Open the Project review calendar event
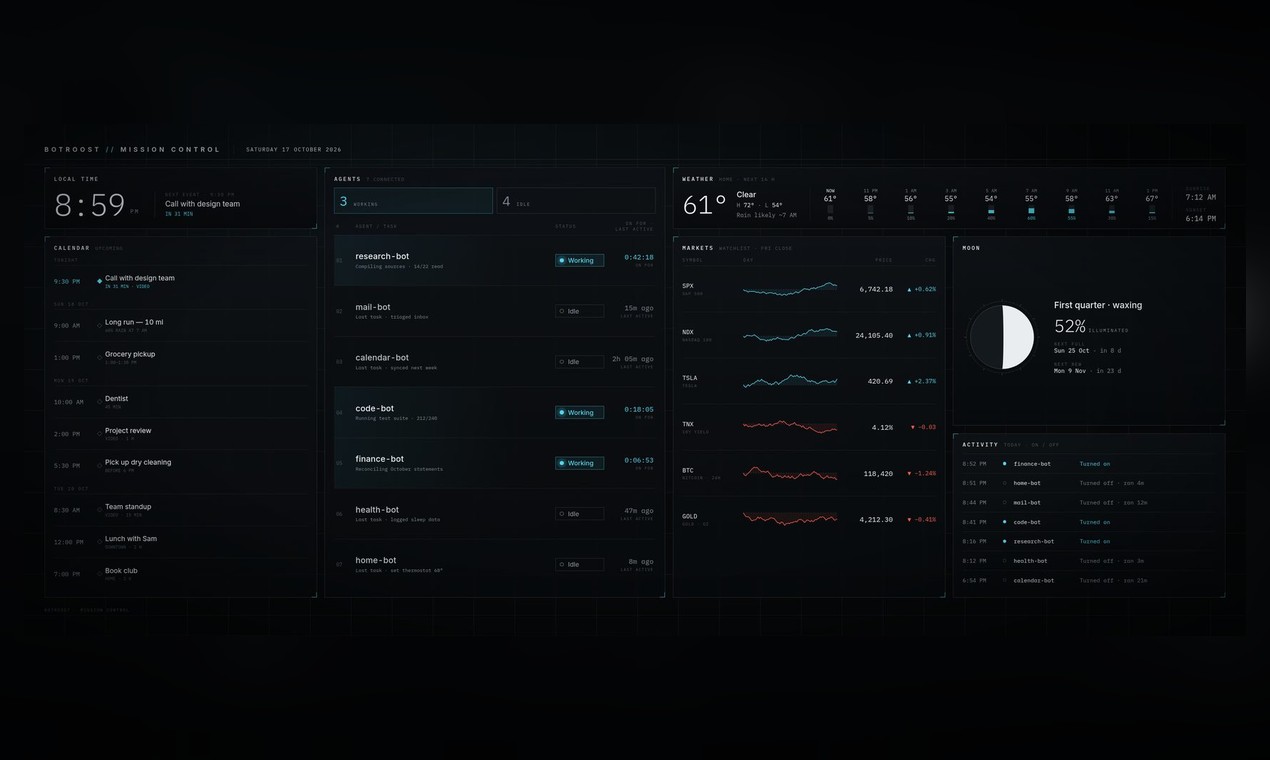Screen dimensions: 1270x760 coord(181,433)
